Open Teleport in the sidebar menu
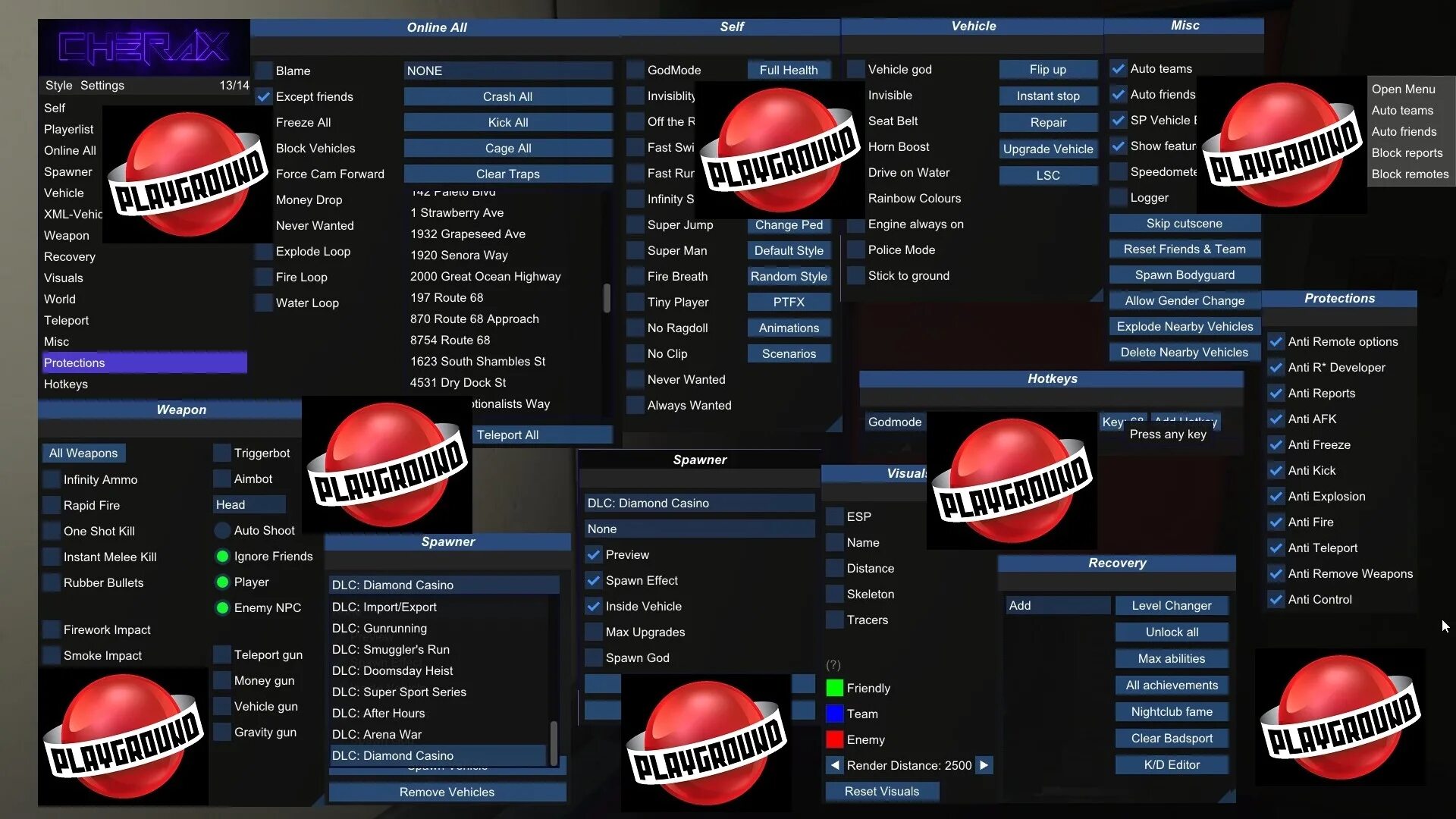The image size is (1456, 819). point(66,320)
